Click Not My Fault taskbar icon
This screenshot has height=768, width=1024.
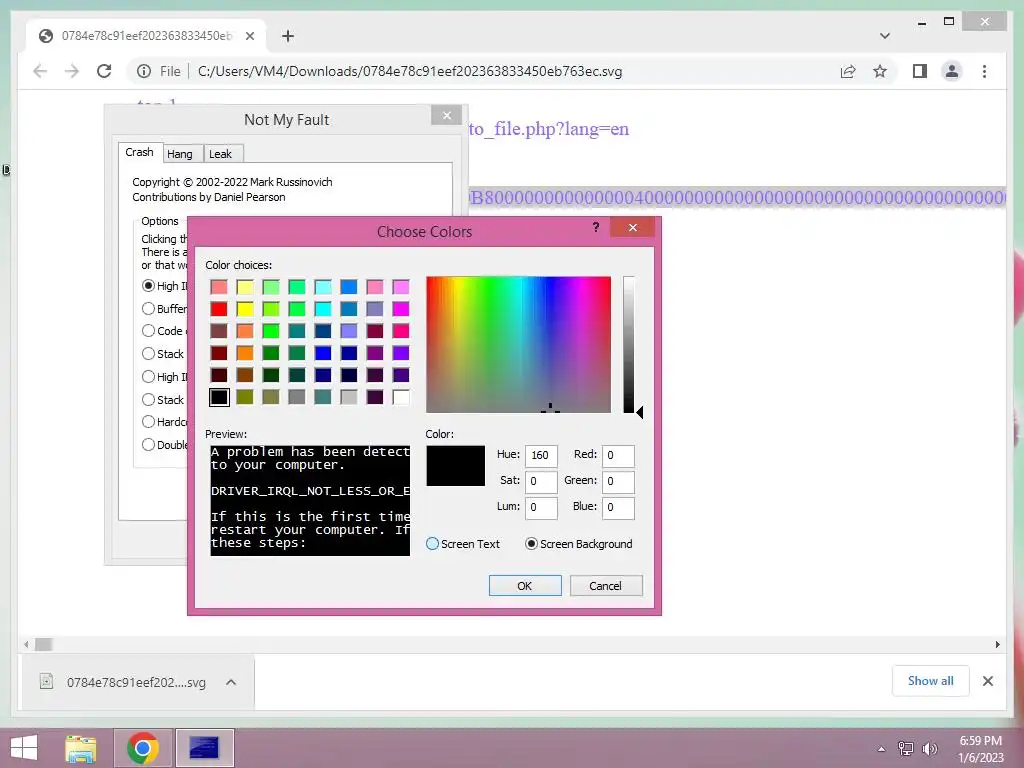tap(204, 748)
